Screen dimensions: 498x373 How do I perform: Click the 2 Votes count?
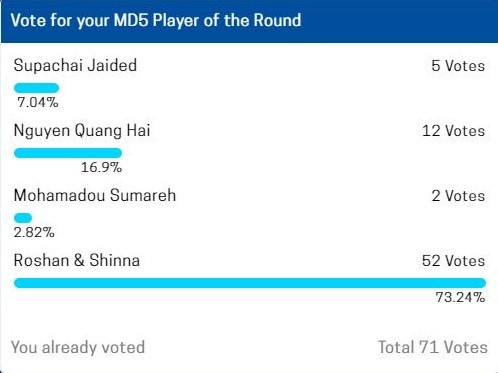point(458,196)
